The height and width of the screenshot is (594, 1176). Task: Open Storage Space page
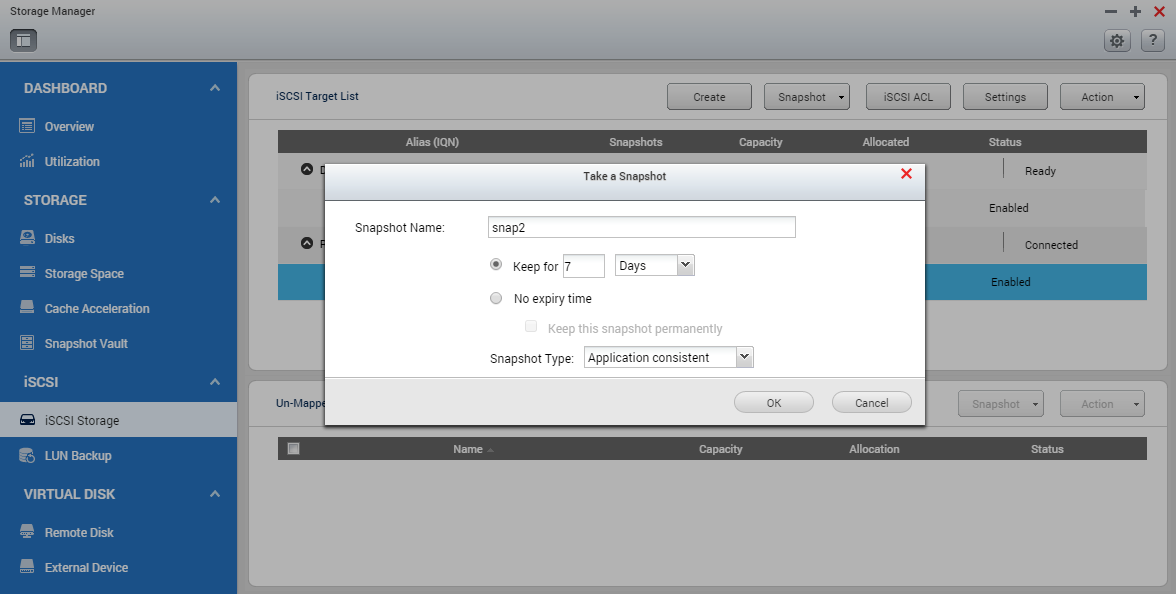pyautogui.click(x=84, y=274)
